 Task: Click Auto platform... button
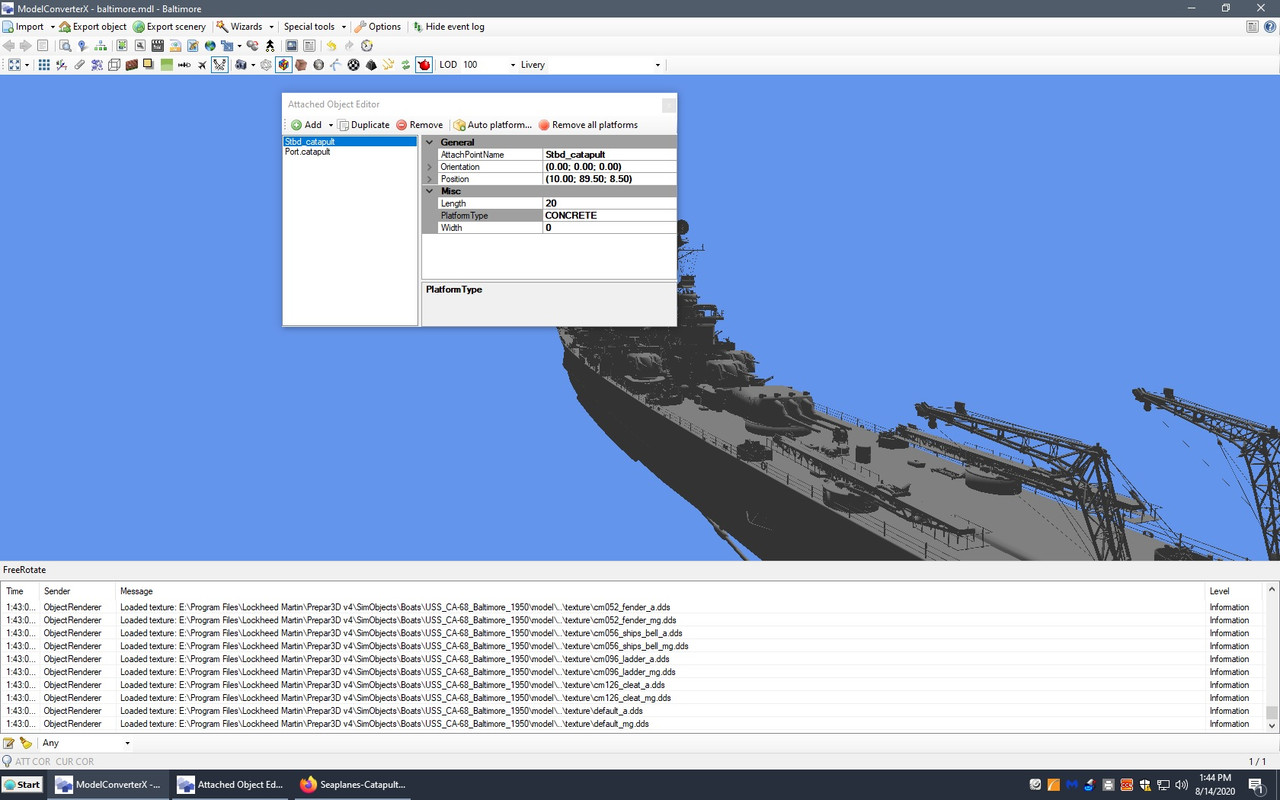click(493, 125)
